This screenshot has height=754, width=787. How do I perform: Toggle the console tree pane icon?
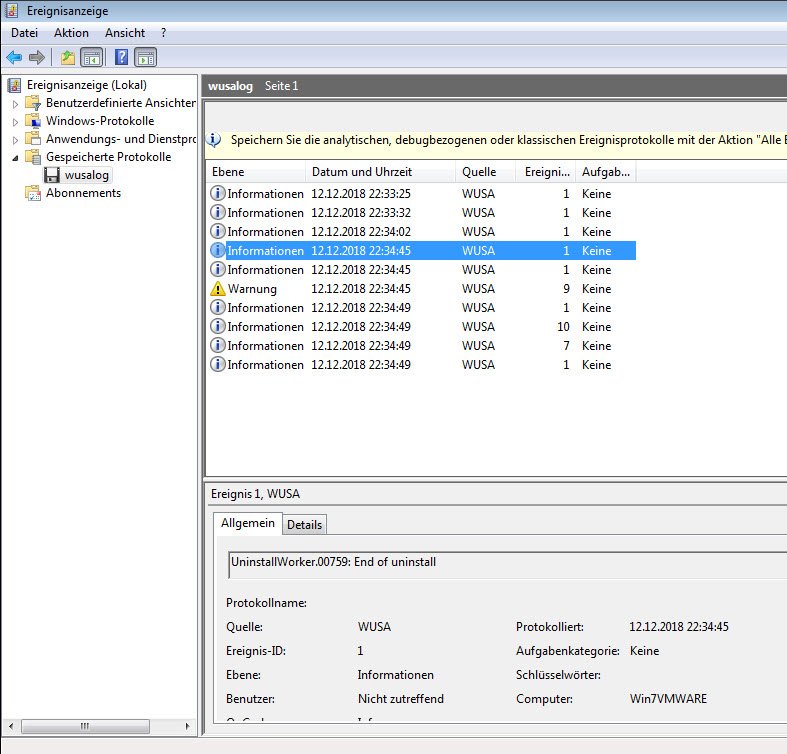[91, 57]
